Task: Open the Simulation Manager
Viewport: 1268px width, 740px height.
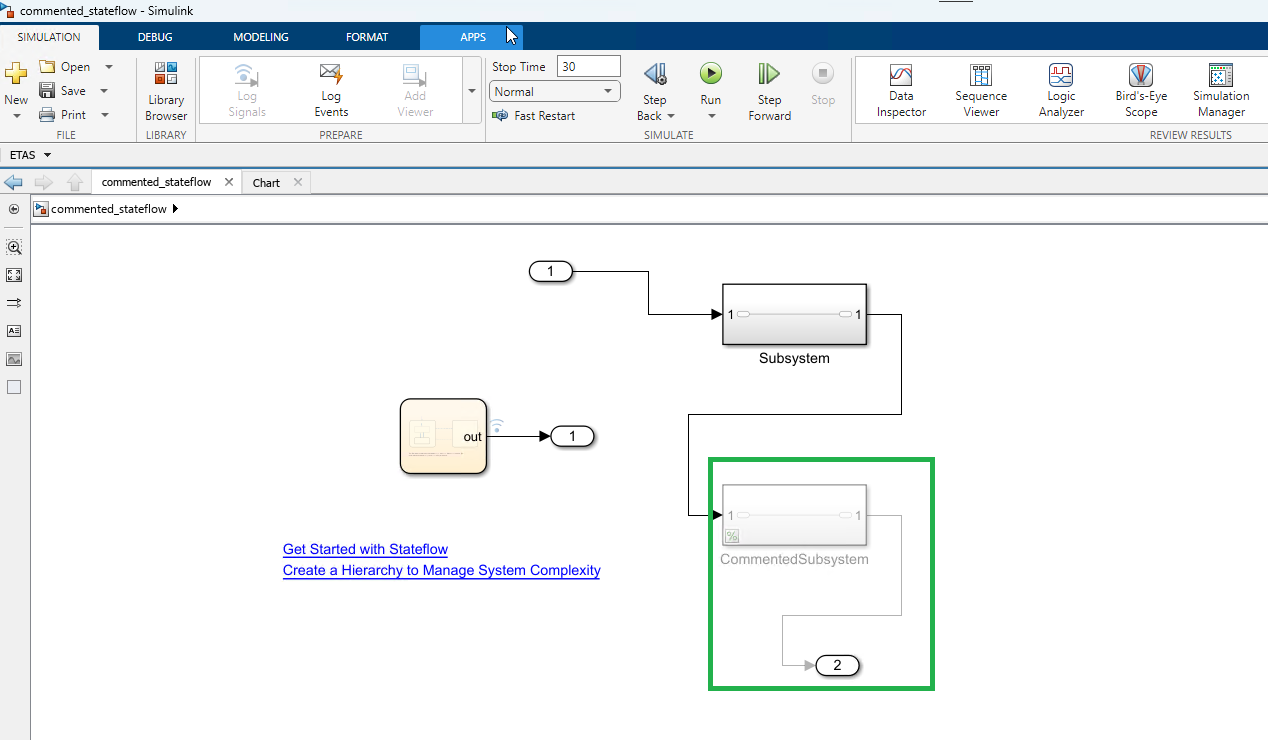Action: pos(1221,91)
